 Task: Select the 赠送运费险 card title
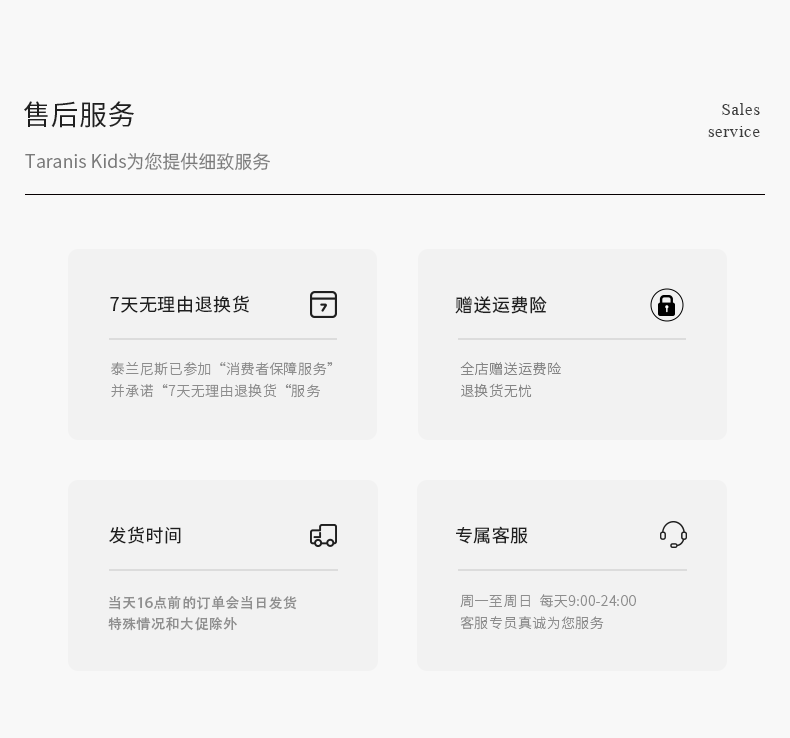(501, 305)
